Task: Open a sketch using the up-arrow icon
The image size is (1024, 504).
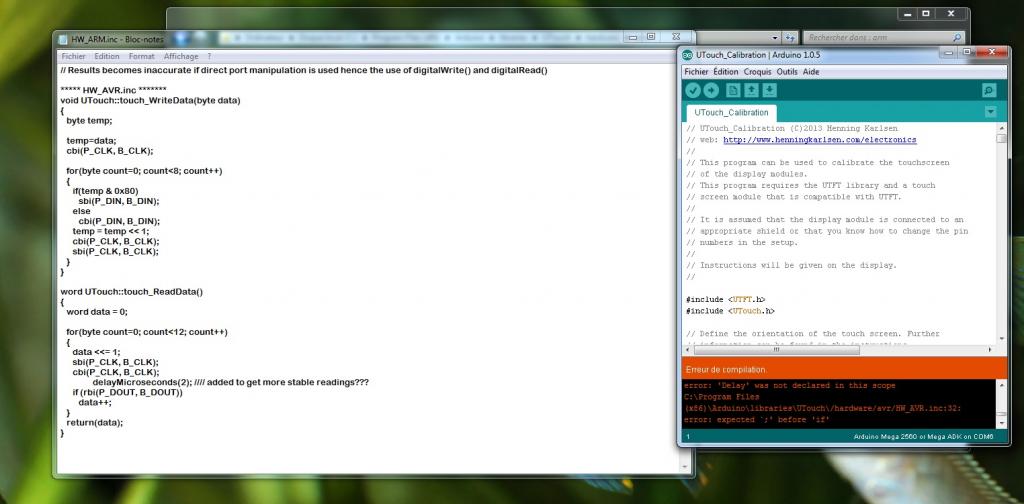Action: click(x=752, y=91)
